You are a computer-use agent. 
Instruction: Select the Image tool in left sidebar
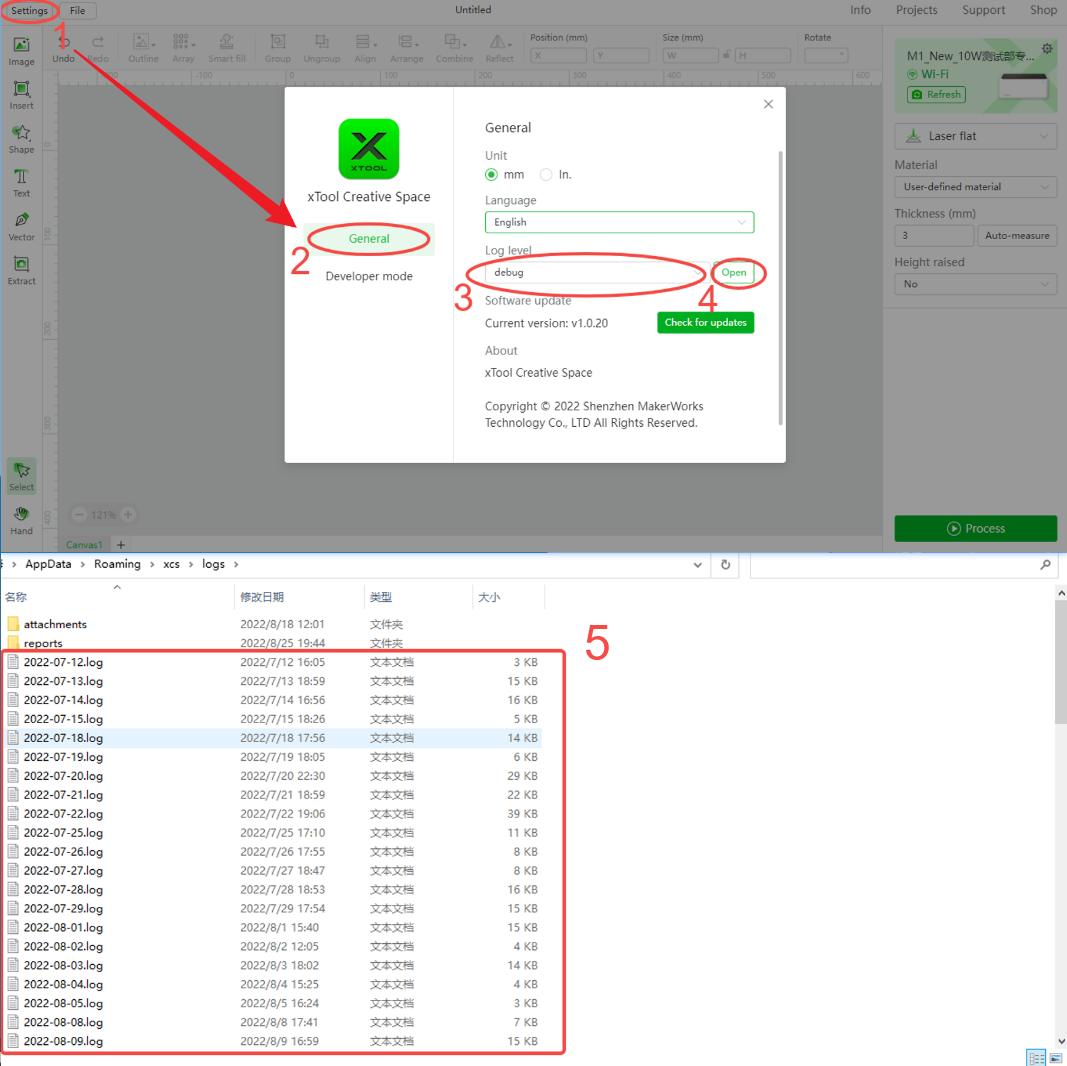coord(21,50)
